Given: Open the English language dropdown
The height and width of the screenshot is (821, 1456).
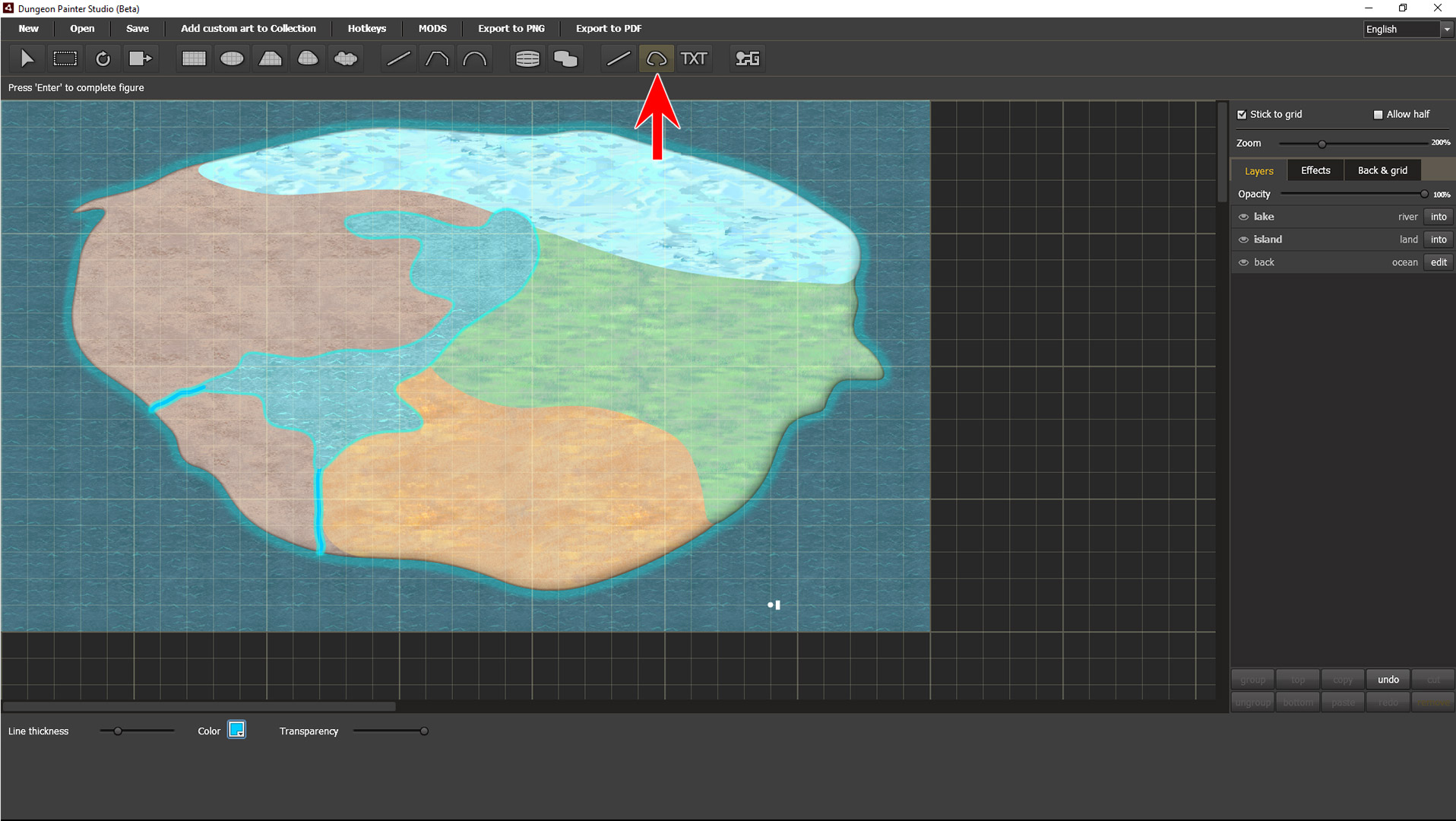Looking at the screenshot, I should tap(1408, 29).
